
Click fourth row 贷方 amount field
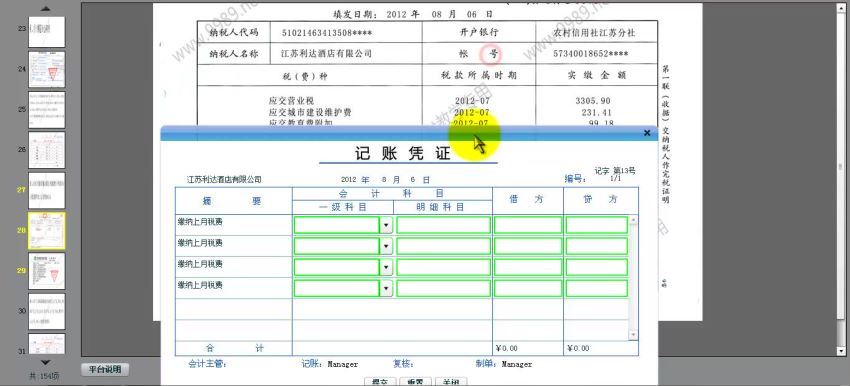click(597, 288)
